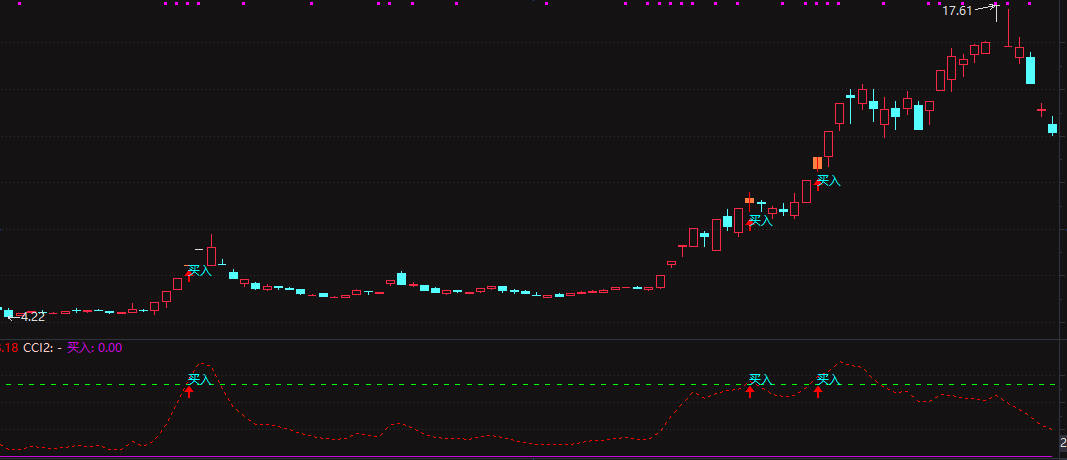The width and height of the screenshot is (1067, 460).
Task: Click red arrow under rightmost CCI 买入
Action: (x=818, y=391)
